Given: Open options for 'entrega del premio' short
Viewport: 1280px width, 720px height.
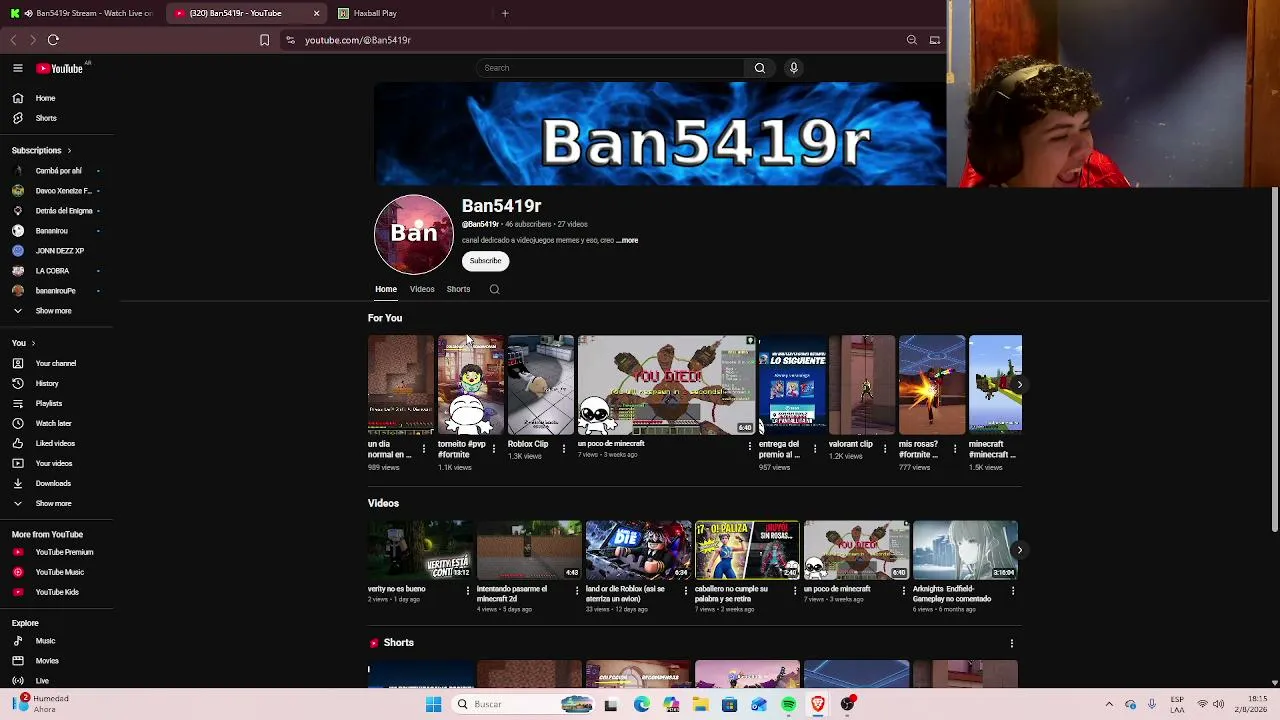Looking at the screenshot, I should (814, 449).
